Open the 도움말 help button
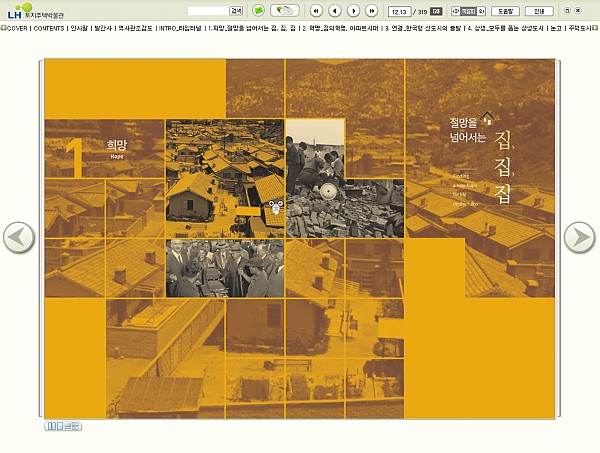 point(505,11)
